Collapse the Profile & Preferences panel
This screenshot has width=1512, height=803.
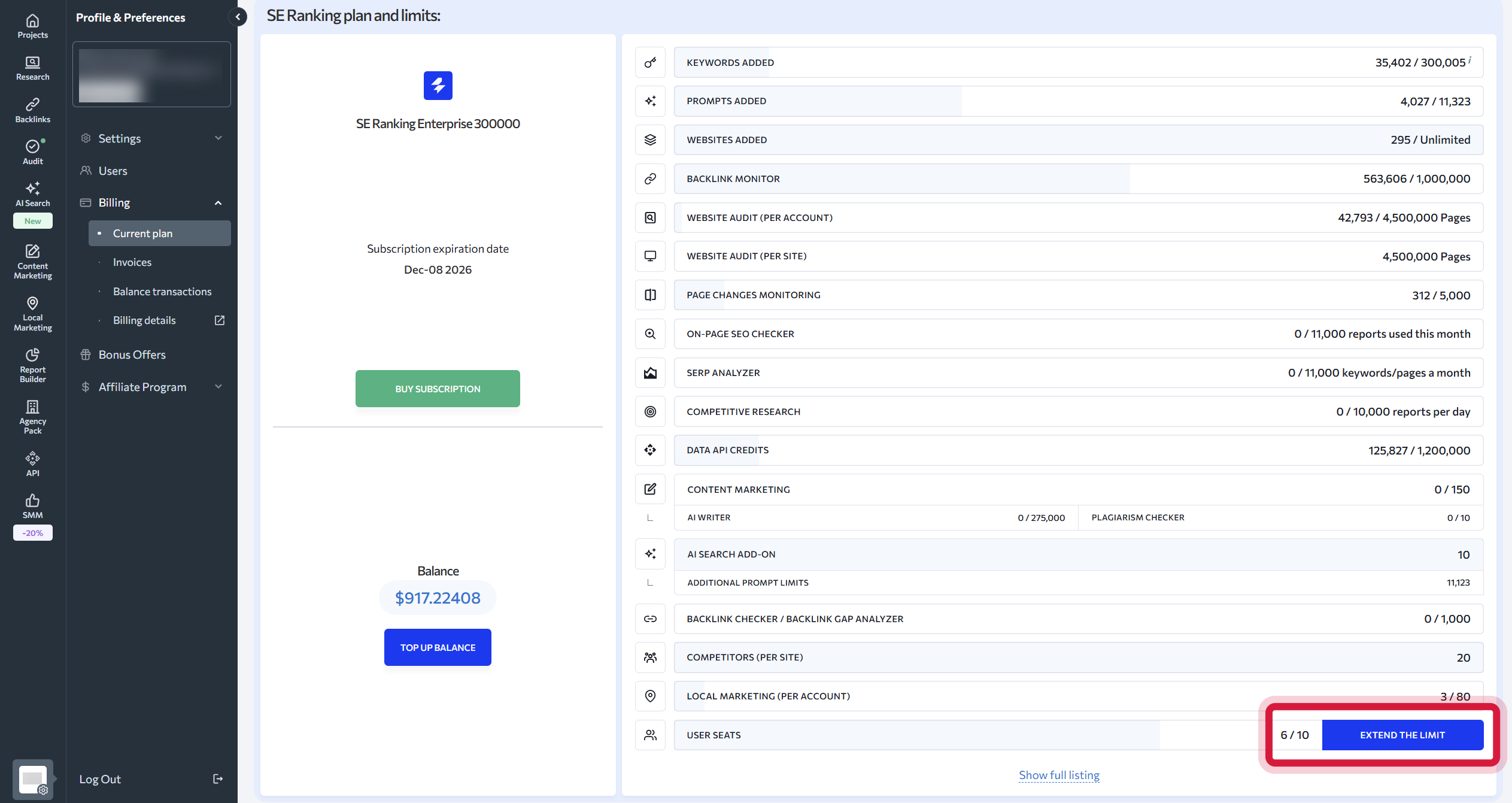pyautogui.click(x=238, y=17)
